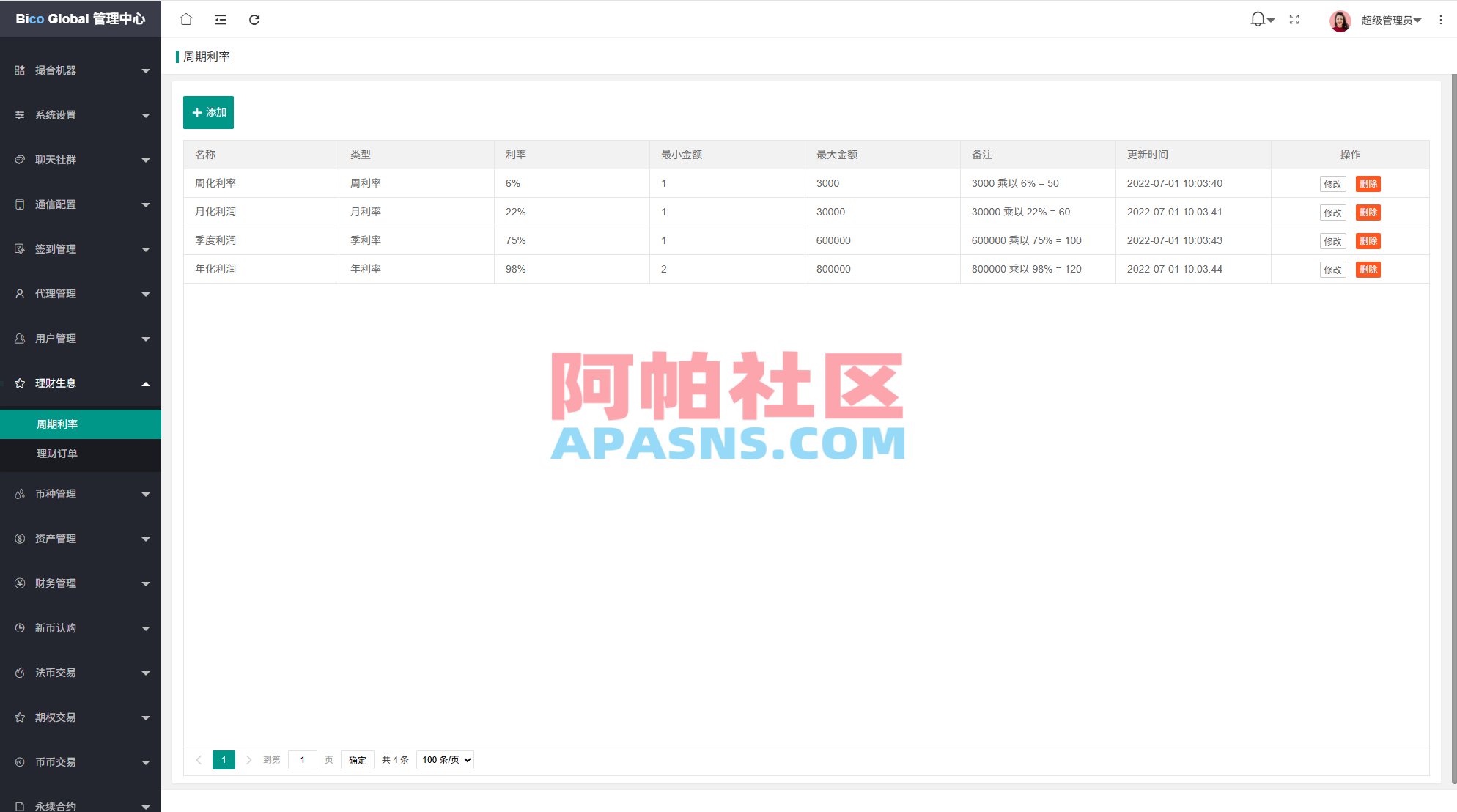Viewport: 1457px width, 812px height.
Task: Click 修改 on the 年化利率 row
Action: 1332,269
